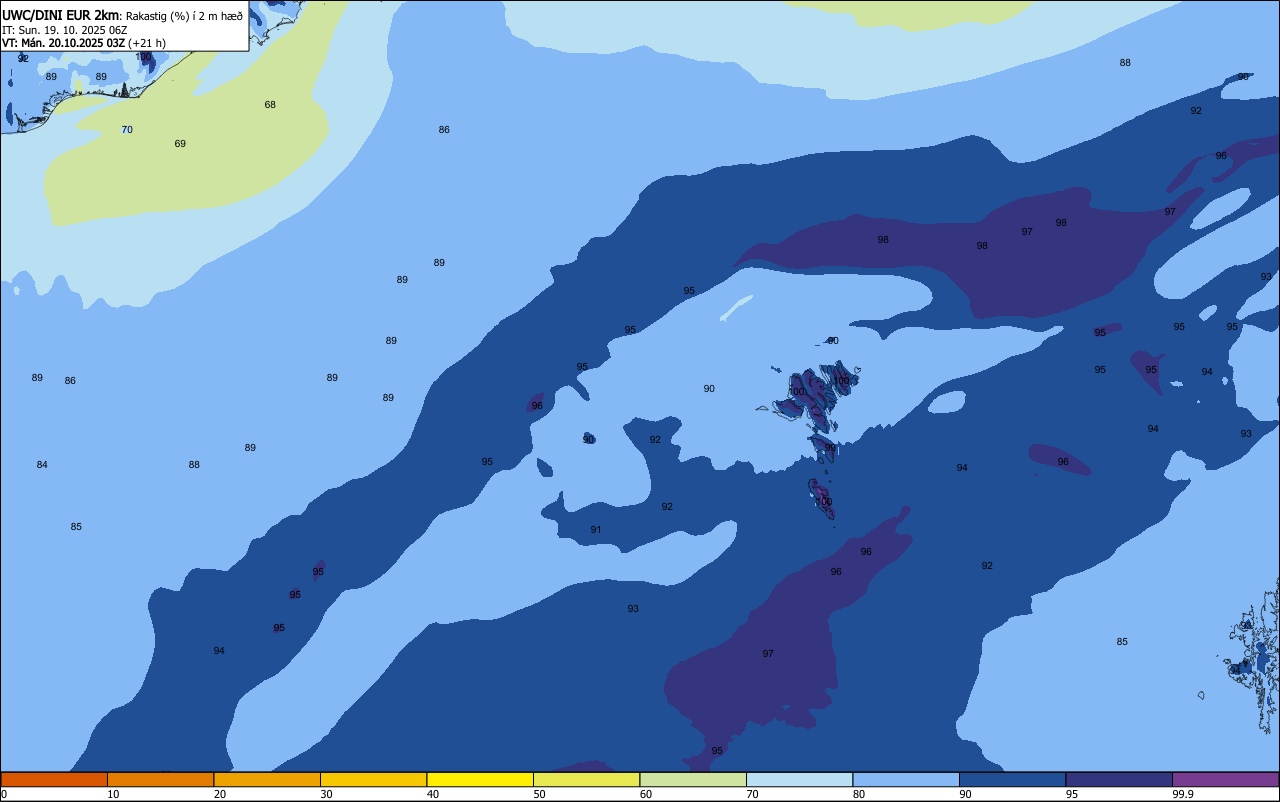Pick the purple above-99.9 legend swatch
The height and width of the screenshot is (802, 1280).
coord(1225,779)
